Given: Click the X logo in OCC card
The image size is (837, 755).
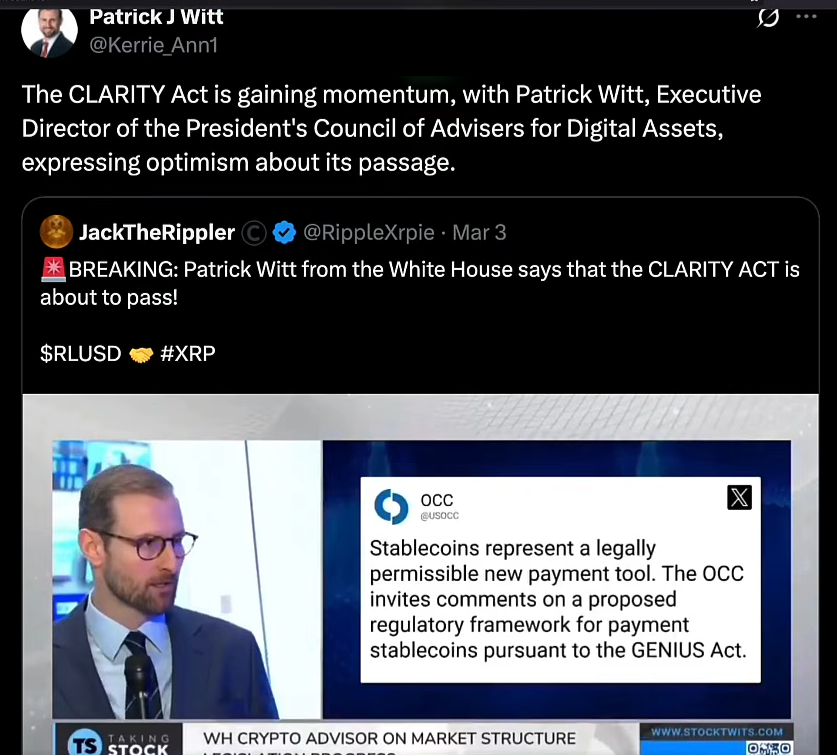Looking at the screenshot, I should (x=739, y=498).
